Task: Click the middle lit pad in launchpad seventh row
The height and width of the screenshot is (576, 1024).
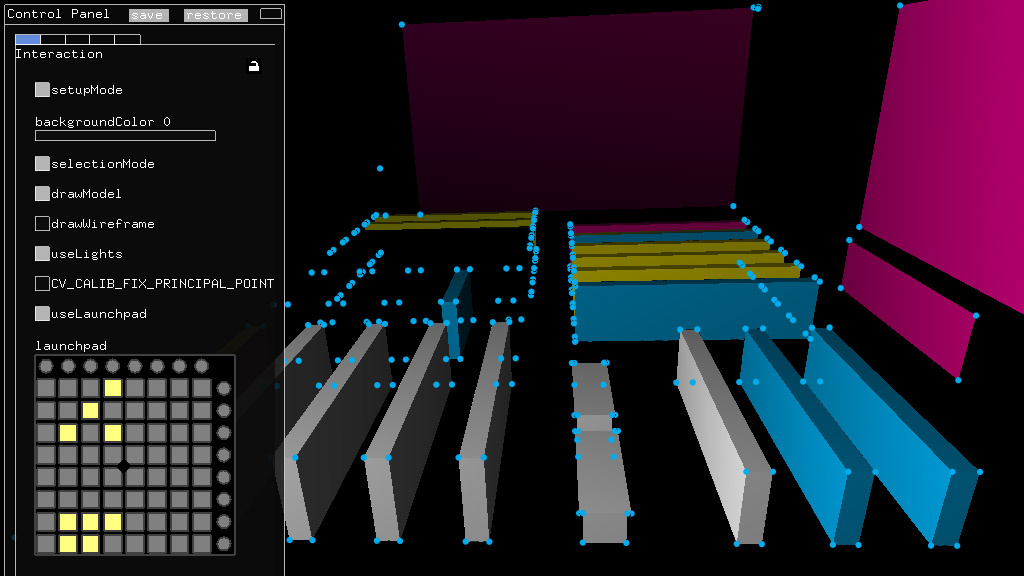Action: point(91,522)
